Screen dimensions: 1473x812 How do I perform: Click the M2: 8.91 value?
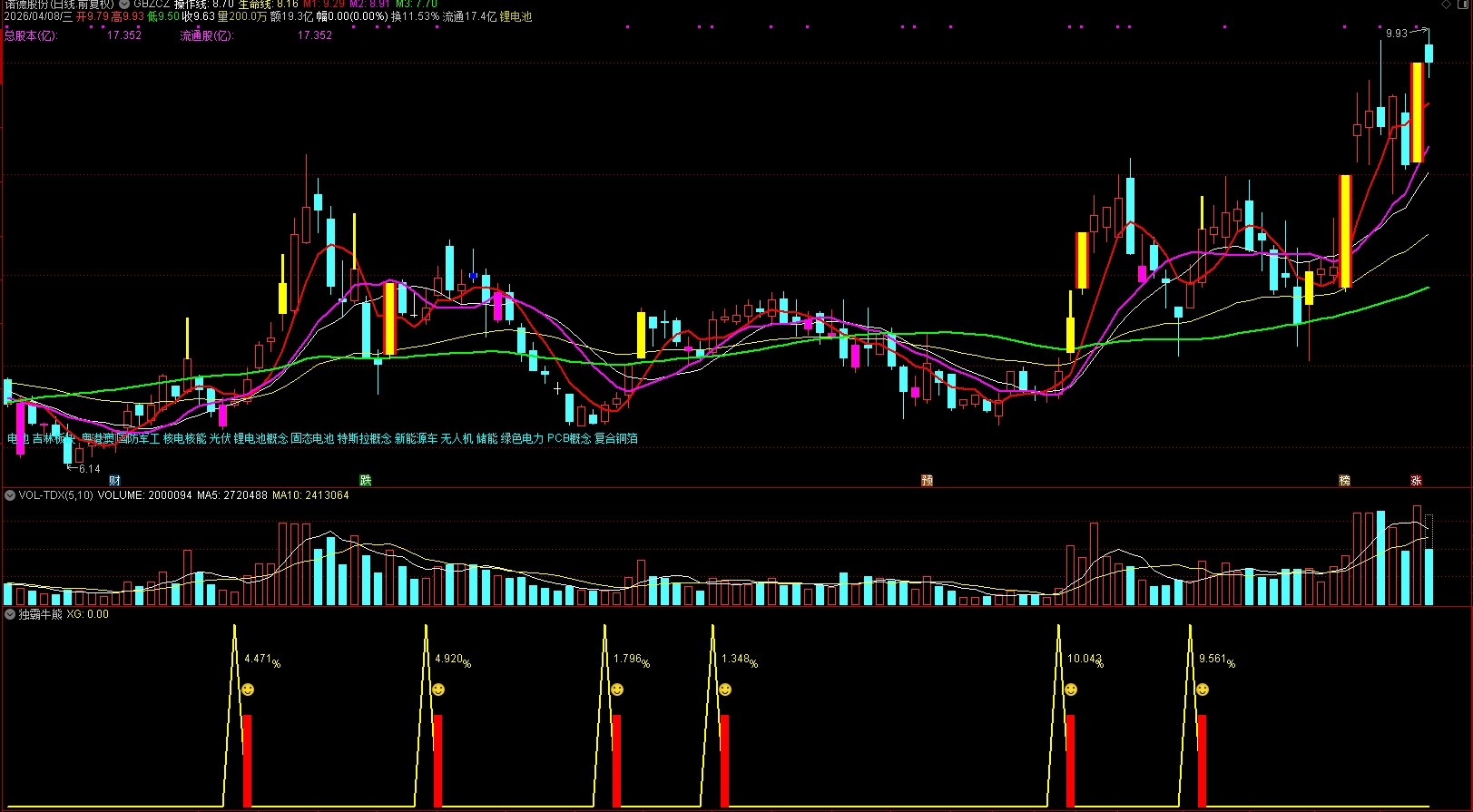coord(370,5)
